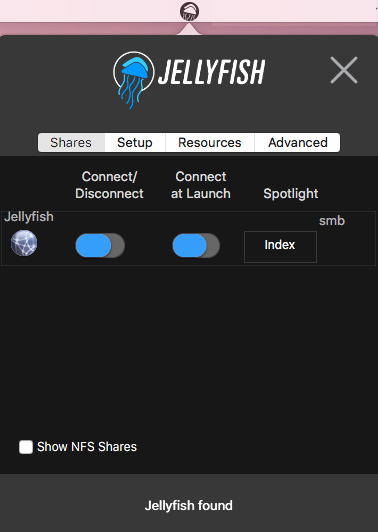Click the Connect at Launch column header
The height and width of the screenshot is (532, 378).
tap(201, 185)
